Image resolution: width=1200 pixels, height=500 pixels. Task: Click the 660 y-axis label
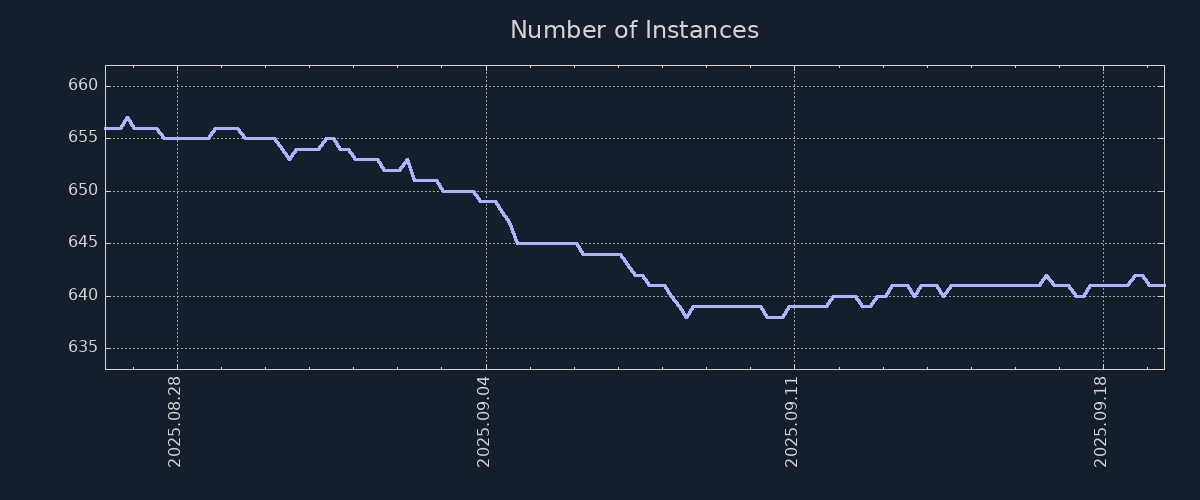[84, 86]
